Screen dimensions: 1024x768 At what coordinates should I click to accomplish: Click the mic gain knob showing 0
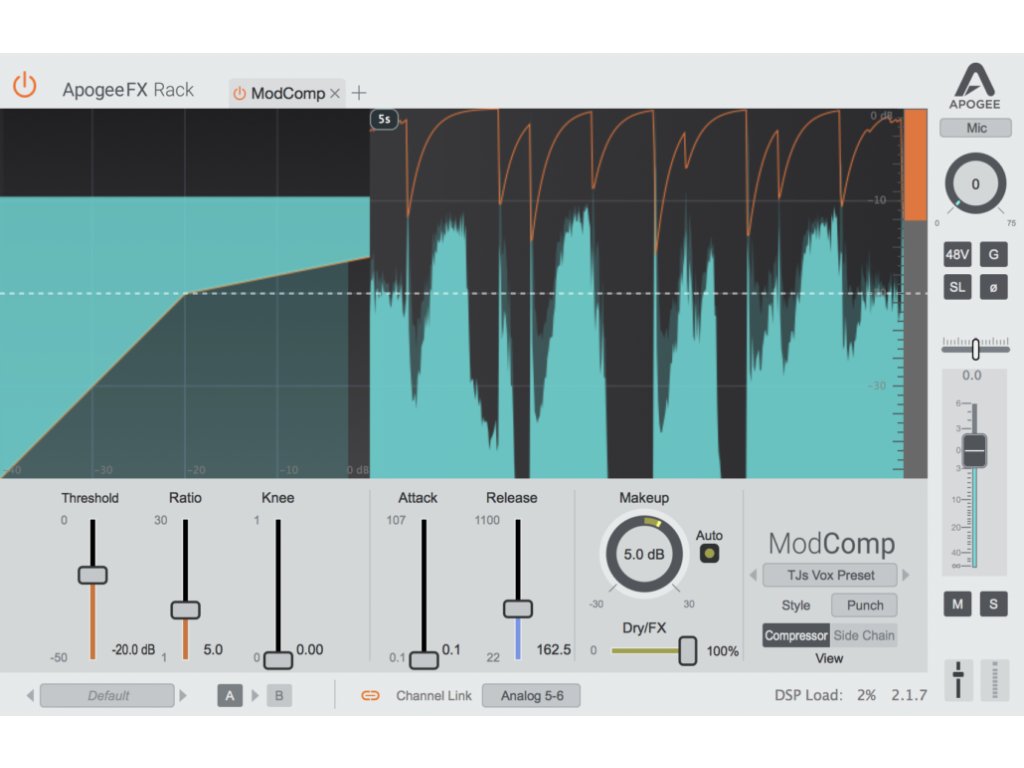[x=975, y=184]
